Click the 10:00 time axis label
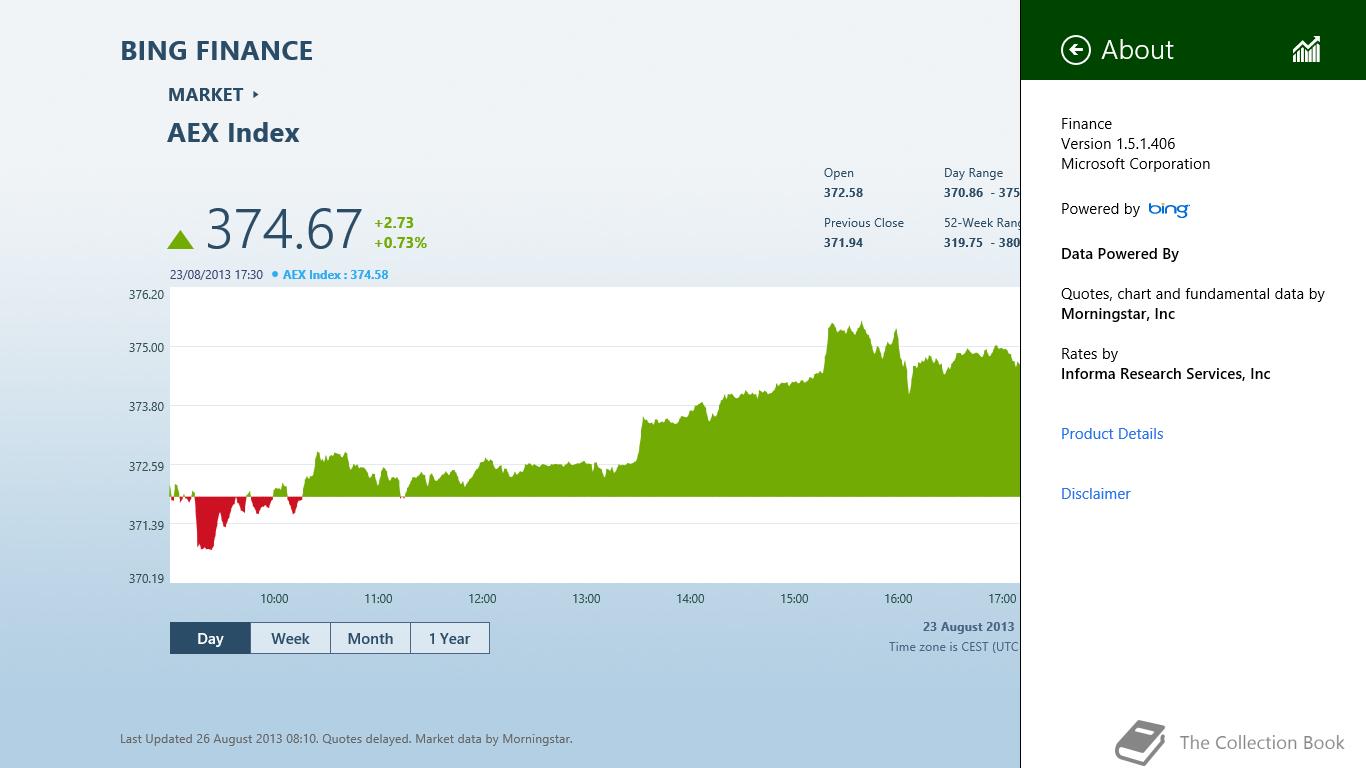This screenshot has width=1366, height=768. (x=274, y=599)
